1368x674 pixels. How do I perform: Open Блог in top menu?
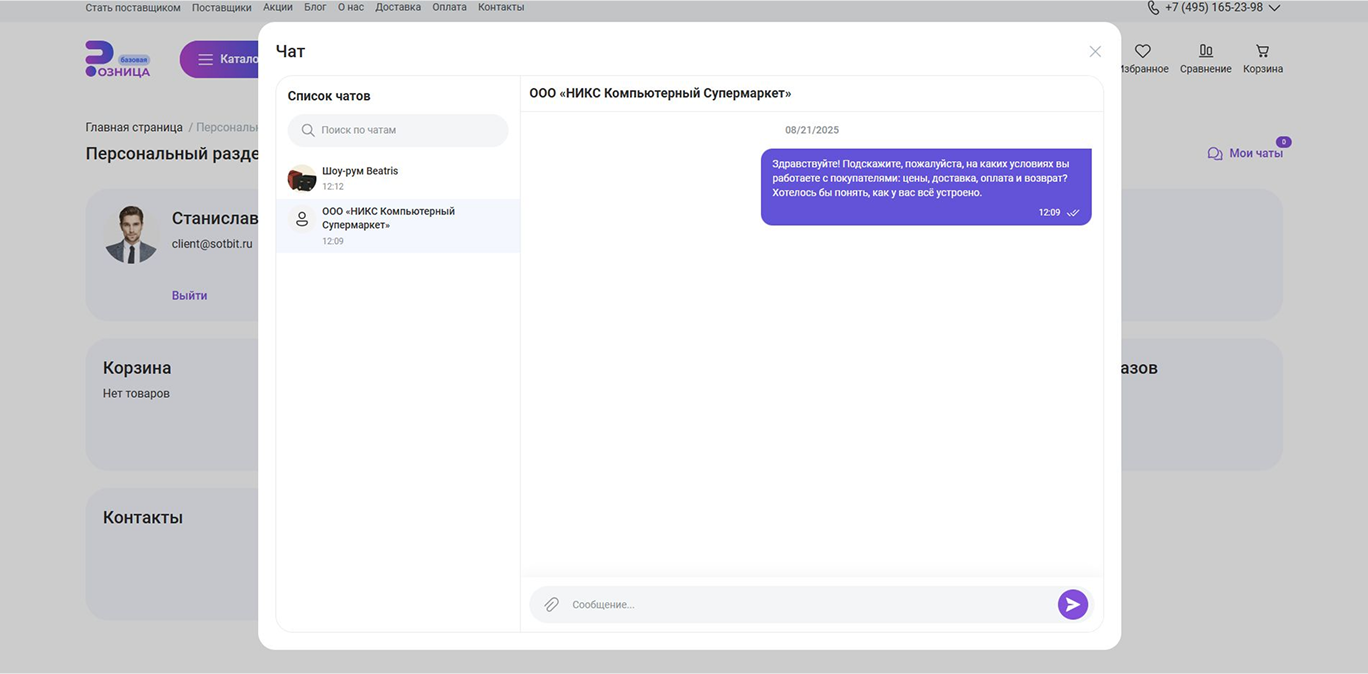click(315, 7)
